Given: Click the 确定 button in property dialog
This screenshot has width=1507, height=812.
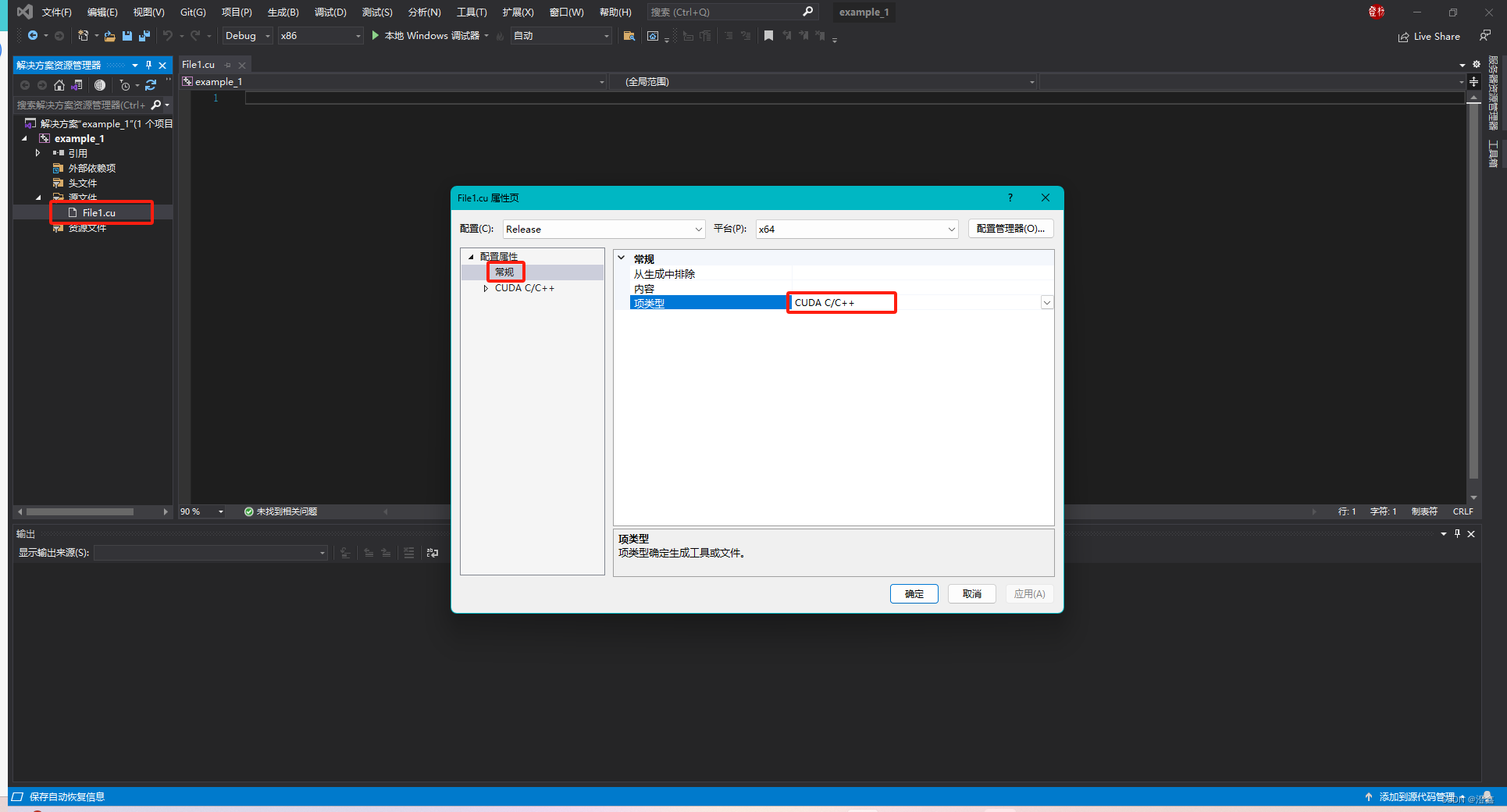Looking at the screenshot, I should pyautogui.click(x=914, y=594).
